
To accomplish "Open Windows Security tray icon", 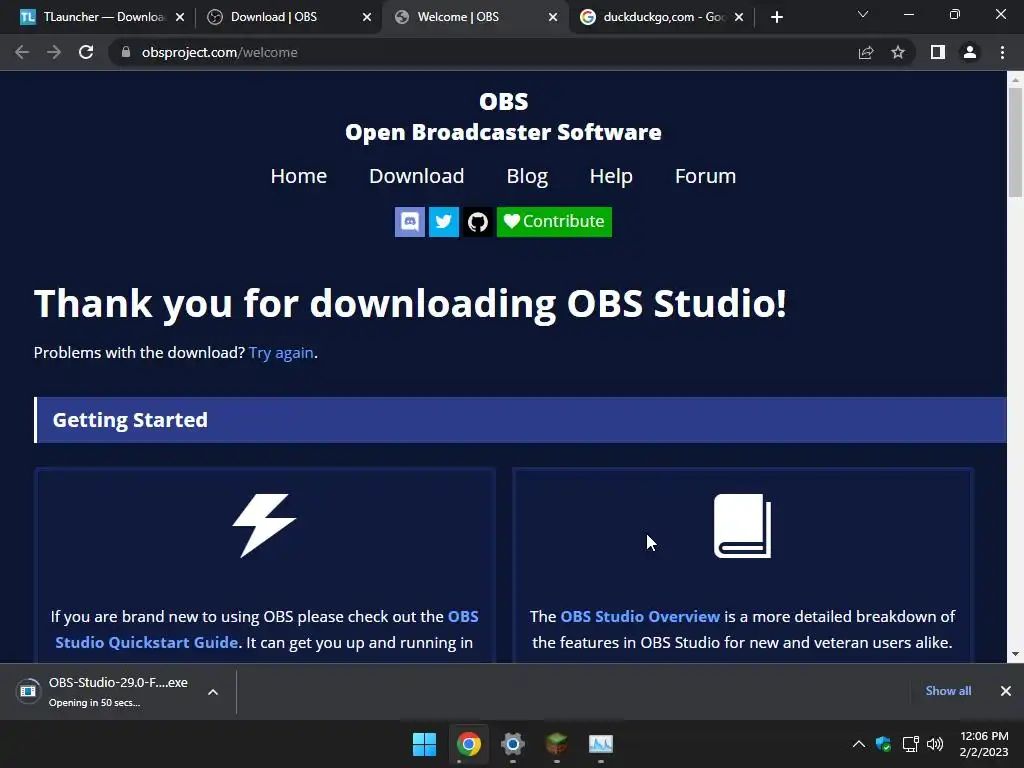I will point(884,744).
